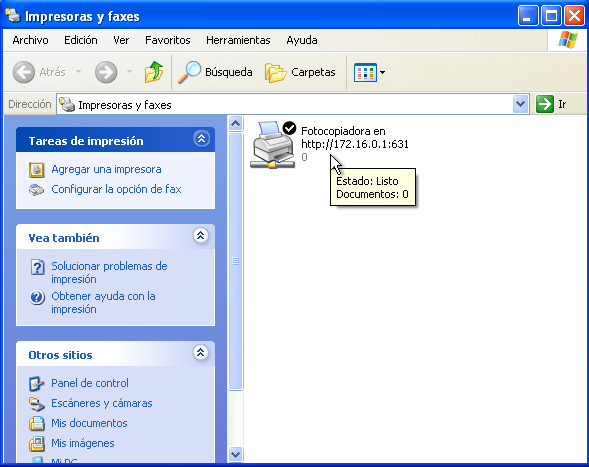Click the Mis imágenes folder icon

(x=37, y=444)
